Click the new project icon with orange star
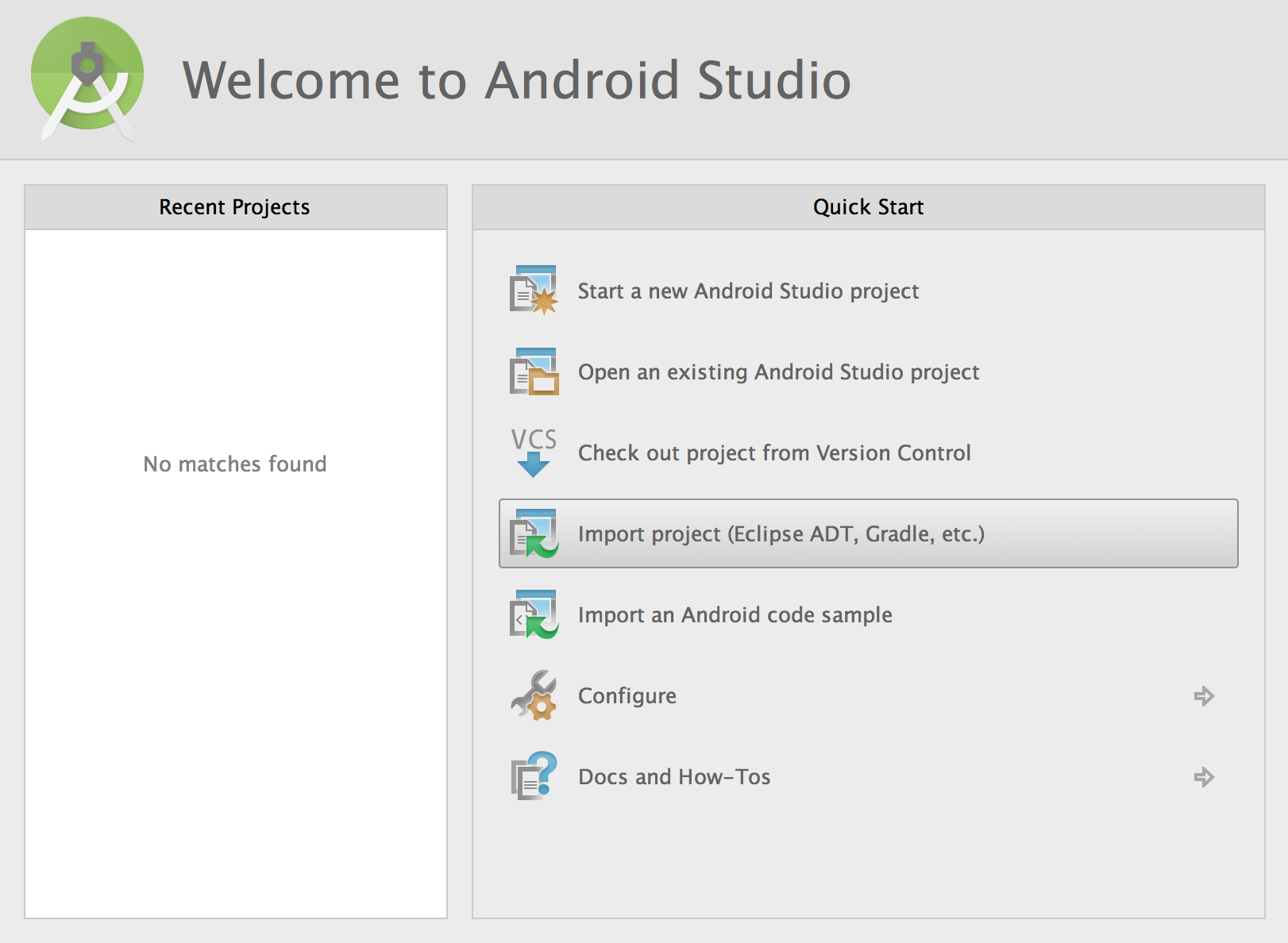Viewport: 1288px width, 943px height. 534,291
